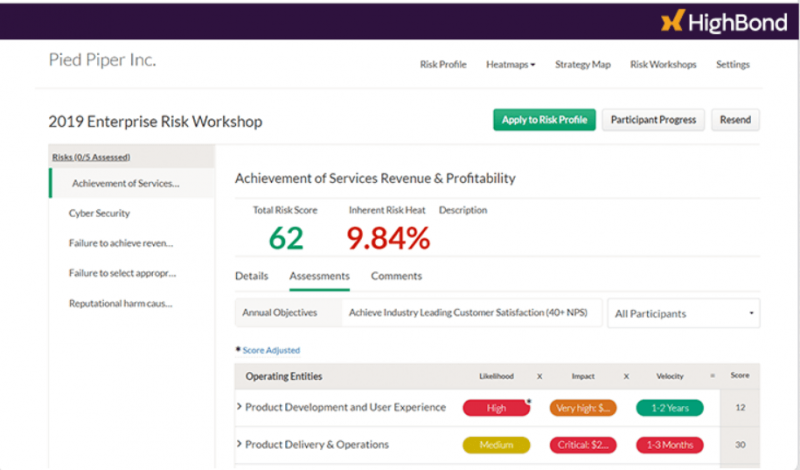Click the Operating Entities column header
The height and width of the screenshot is (470, 800).
tap(284, 377)
